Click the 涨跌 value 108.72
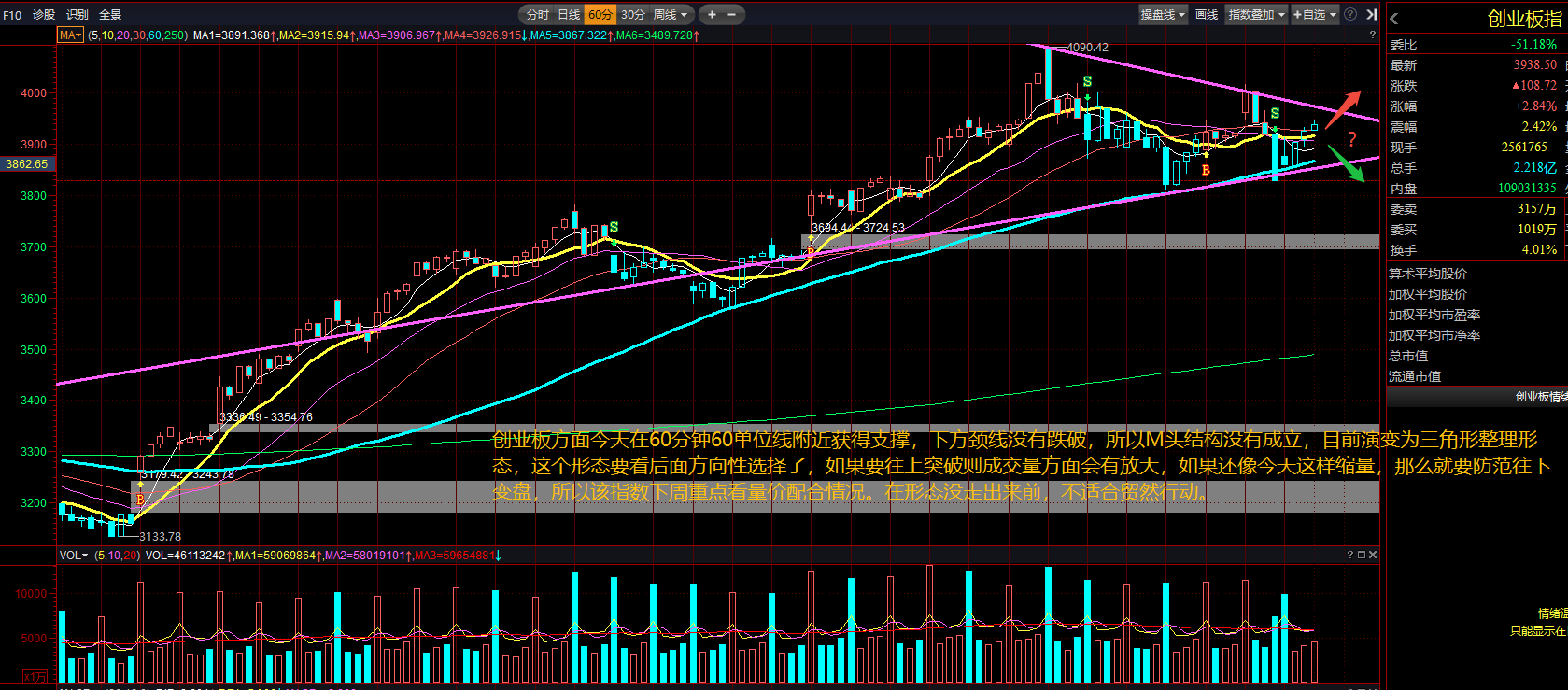Image resolution: width=1568 pixels, height=690 pixels. pyautogui.click(x=1534, y=86)
